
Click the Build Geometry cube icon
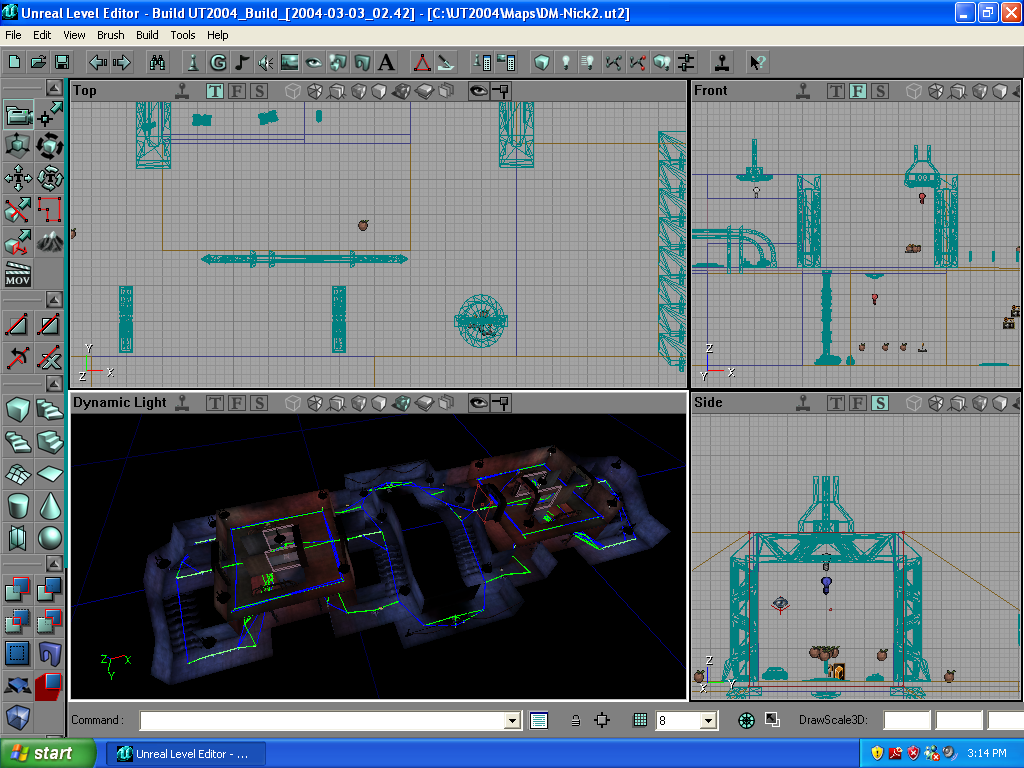click(x=541, y=63)
